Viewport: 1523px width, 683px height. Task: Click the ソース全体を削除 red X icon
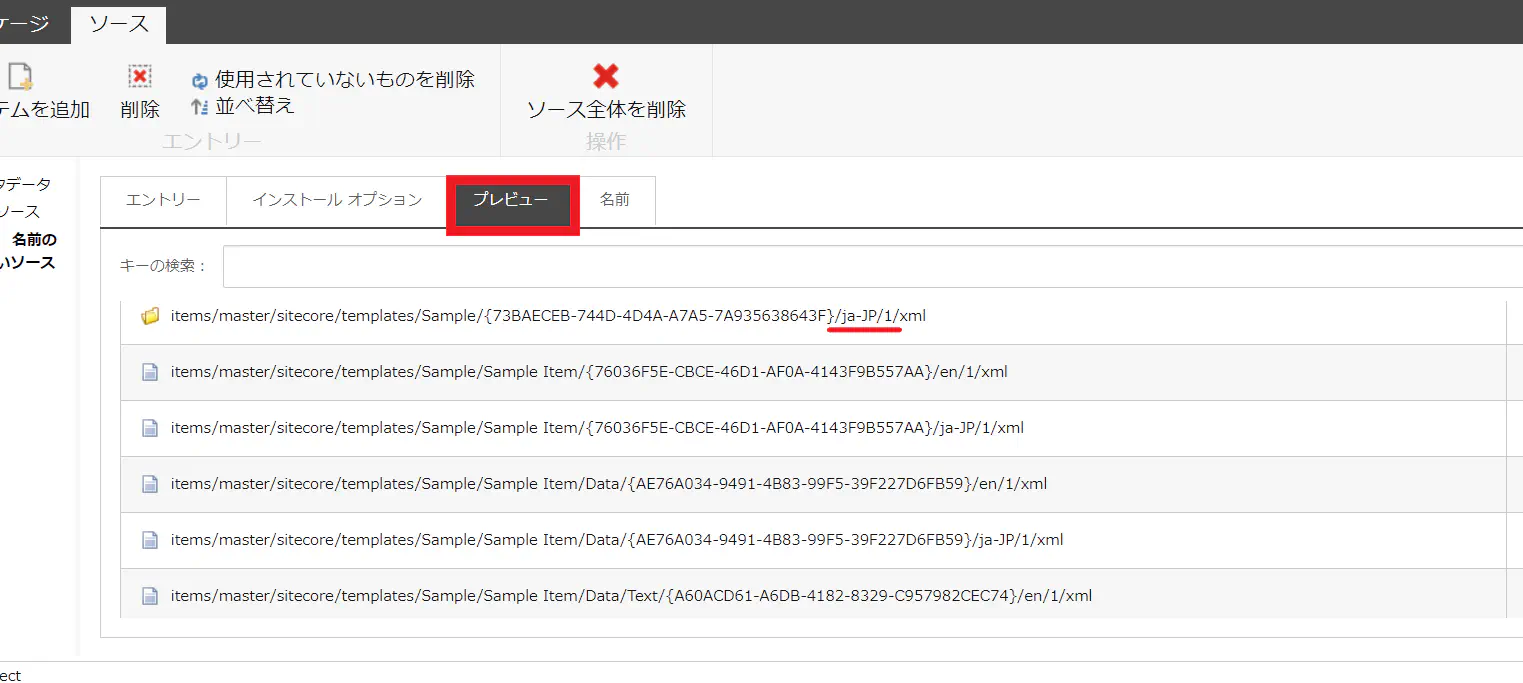[606, 76]
